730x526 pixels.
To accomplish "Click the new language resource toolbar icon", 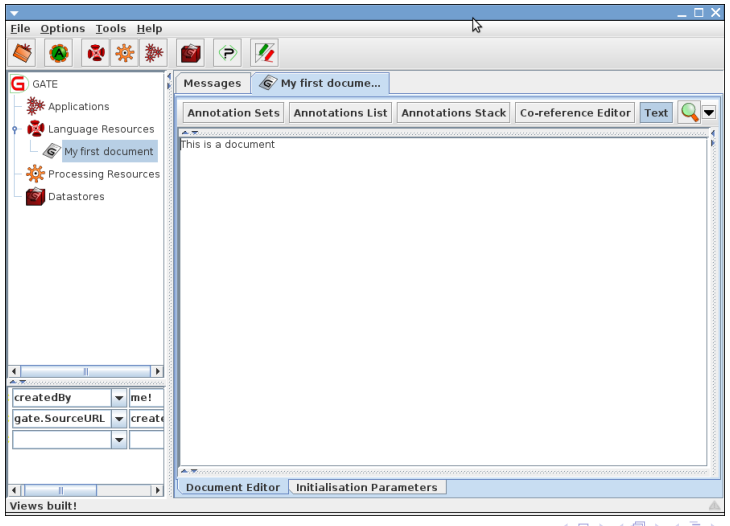I will click(96, 53).
